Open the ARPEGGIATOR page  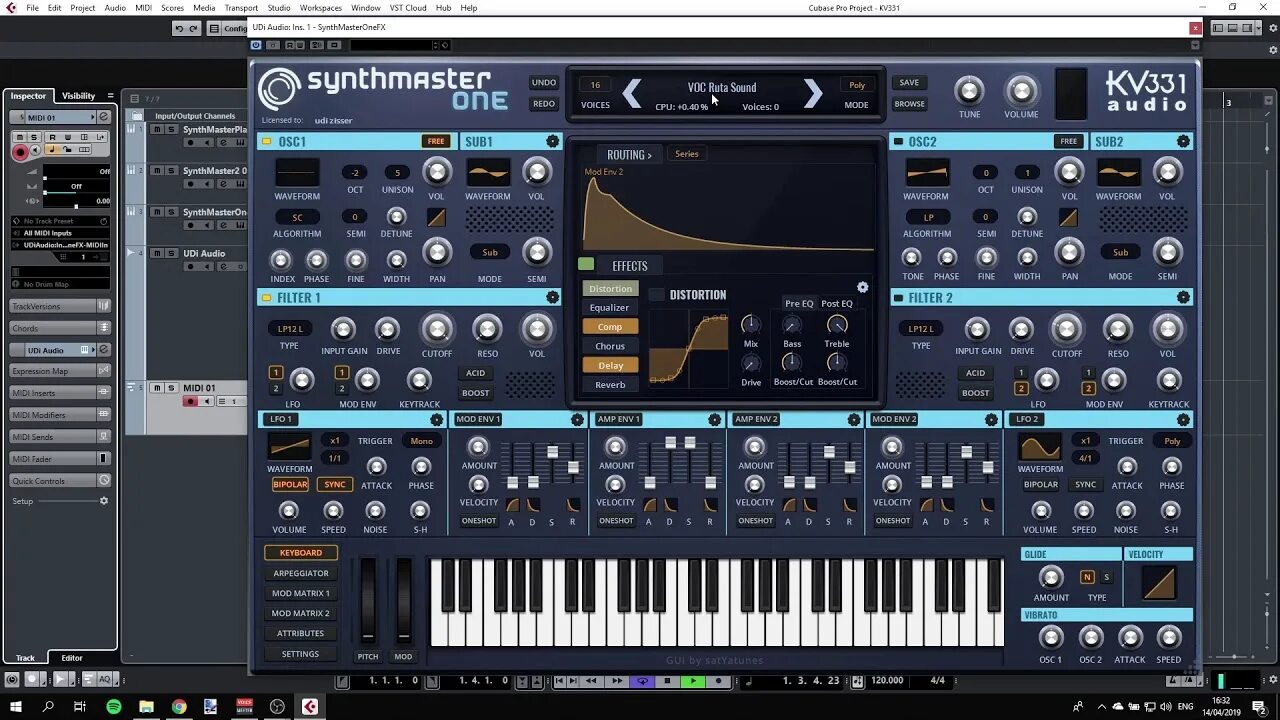(301, 573)
